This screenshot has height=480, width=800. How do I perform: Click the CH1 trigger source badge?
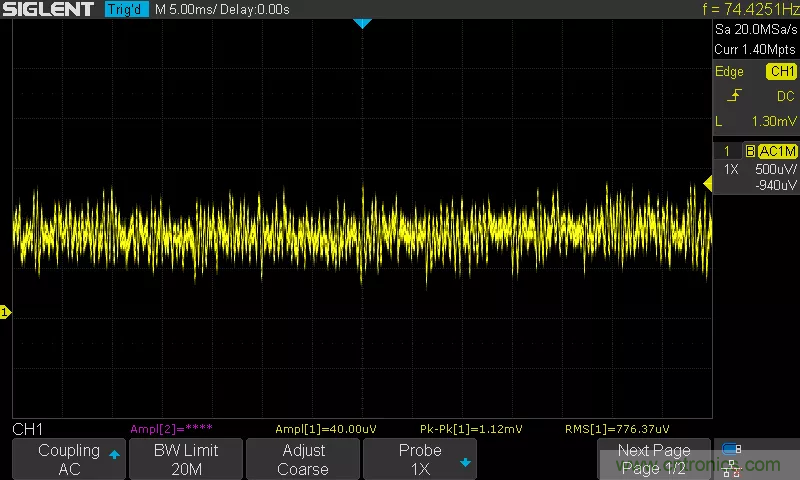(781, 72)
